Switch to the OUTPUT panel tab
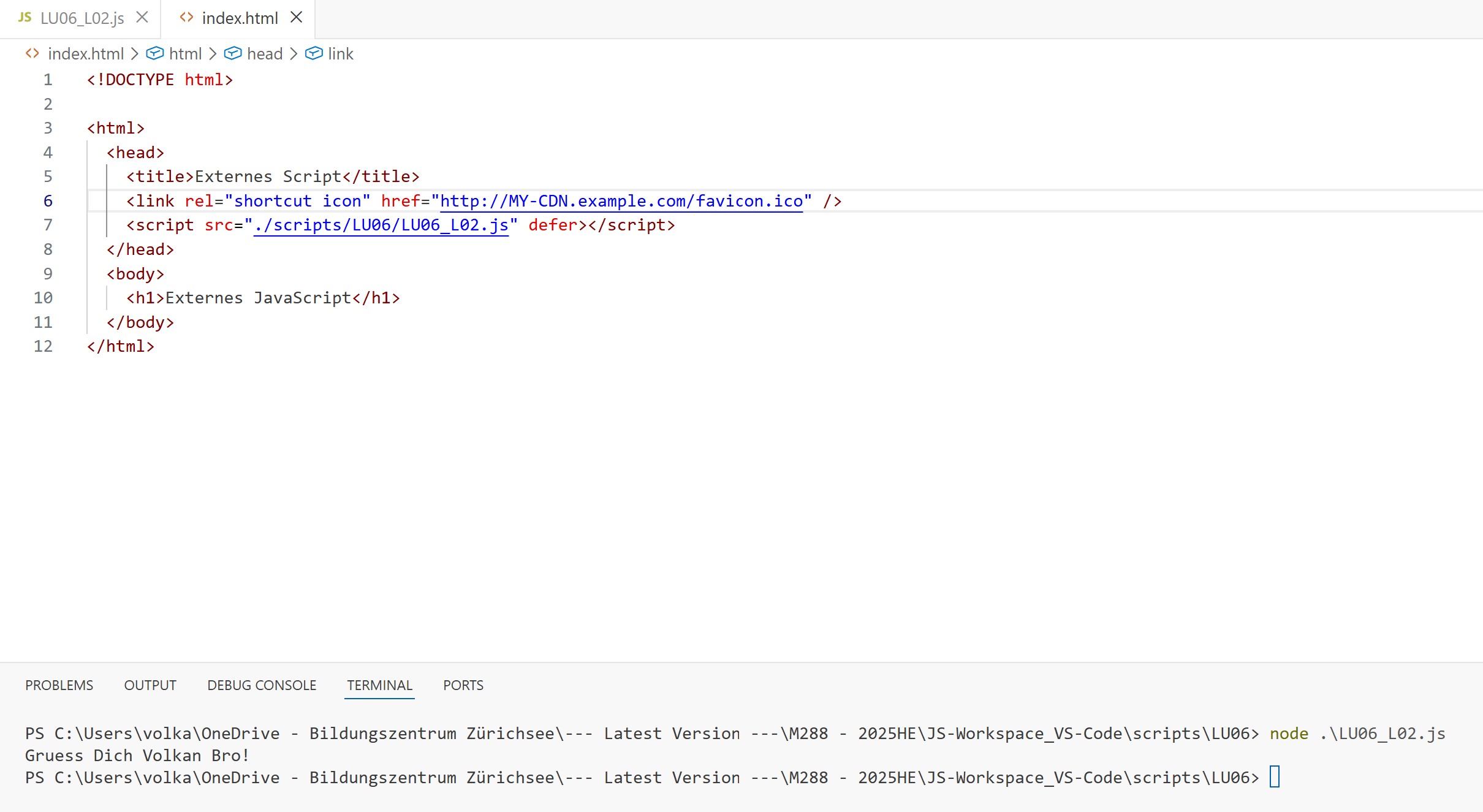1483x812 pixels. point(150,685)
